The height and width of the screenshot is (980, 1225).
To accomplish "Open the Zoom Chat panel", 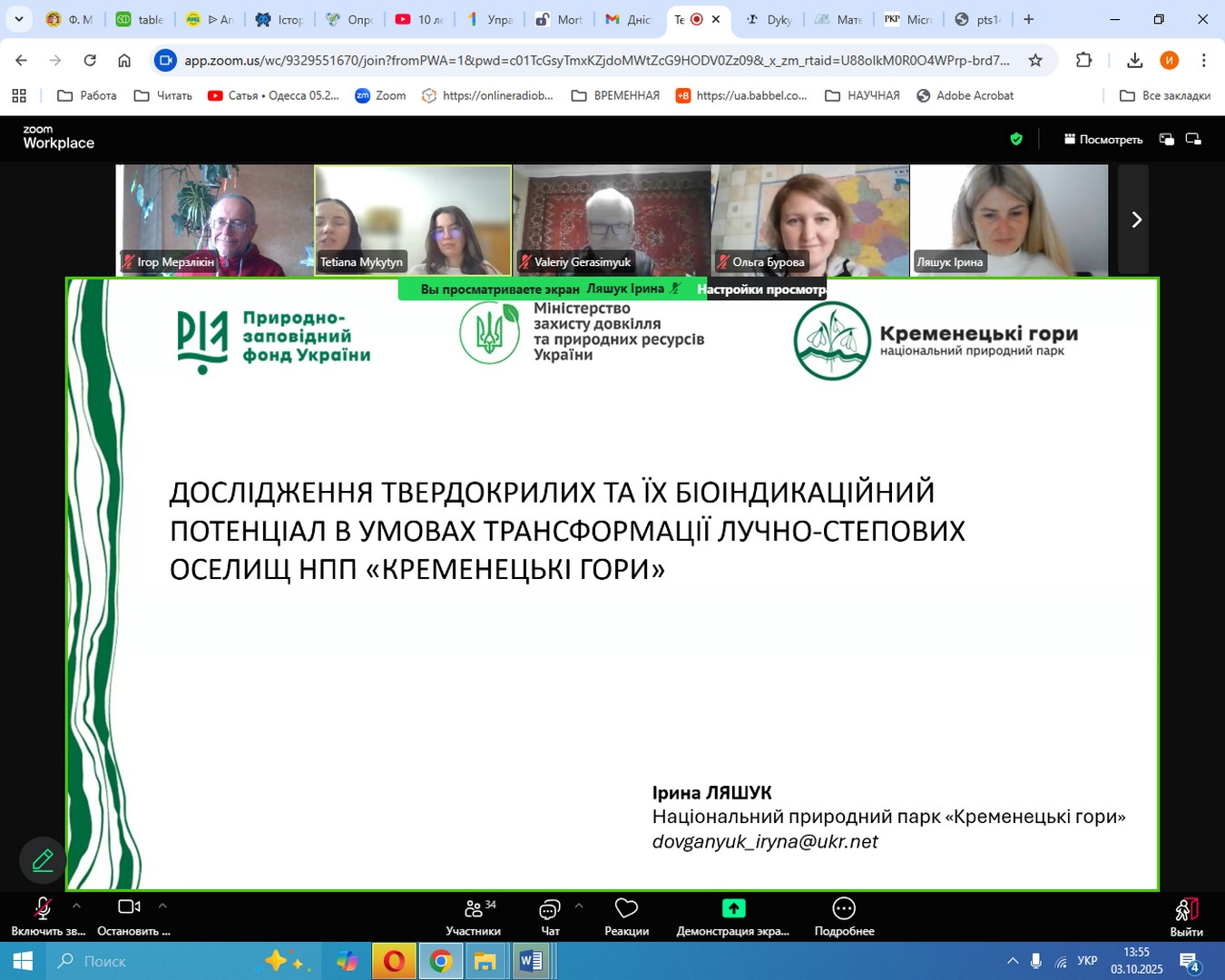I will click(x=550, y=916).
